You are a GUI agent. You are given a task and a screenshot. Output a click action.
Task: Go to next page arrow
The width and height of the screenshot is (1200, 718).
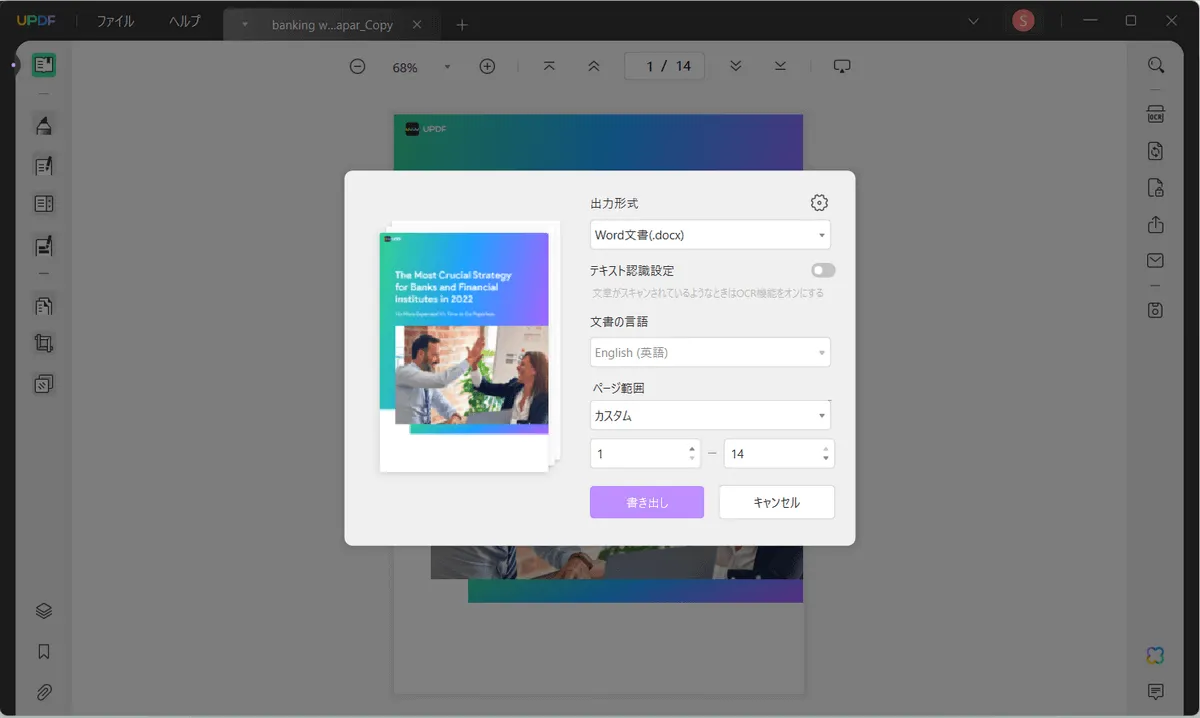[x=736, y=66]
